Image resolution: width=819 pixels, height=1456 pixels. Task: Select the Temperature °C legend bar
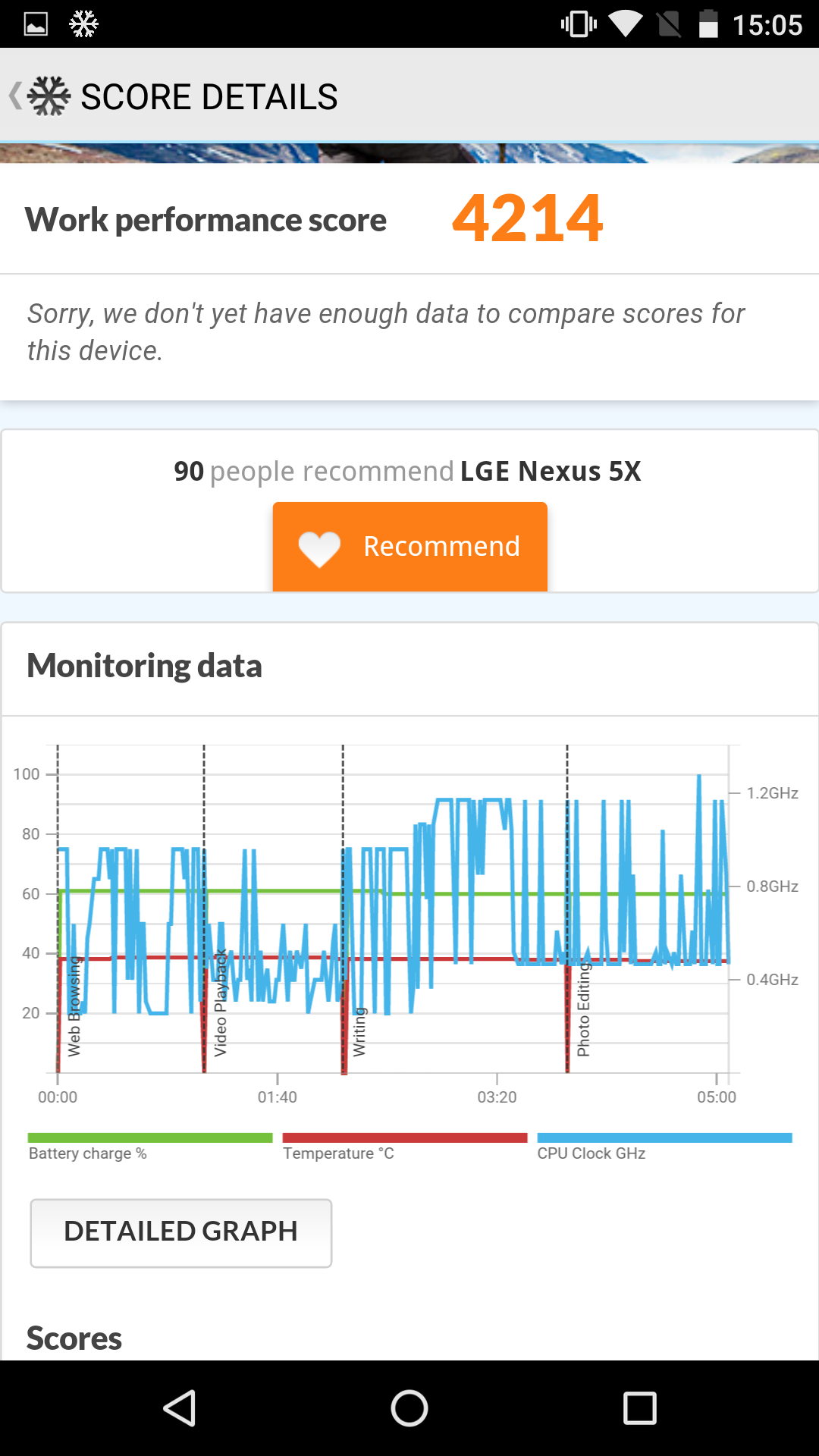(x=405, y=1137)
